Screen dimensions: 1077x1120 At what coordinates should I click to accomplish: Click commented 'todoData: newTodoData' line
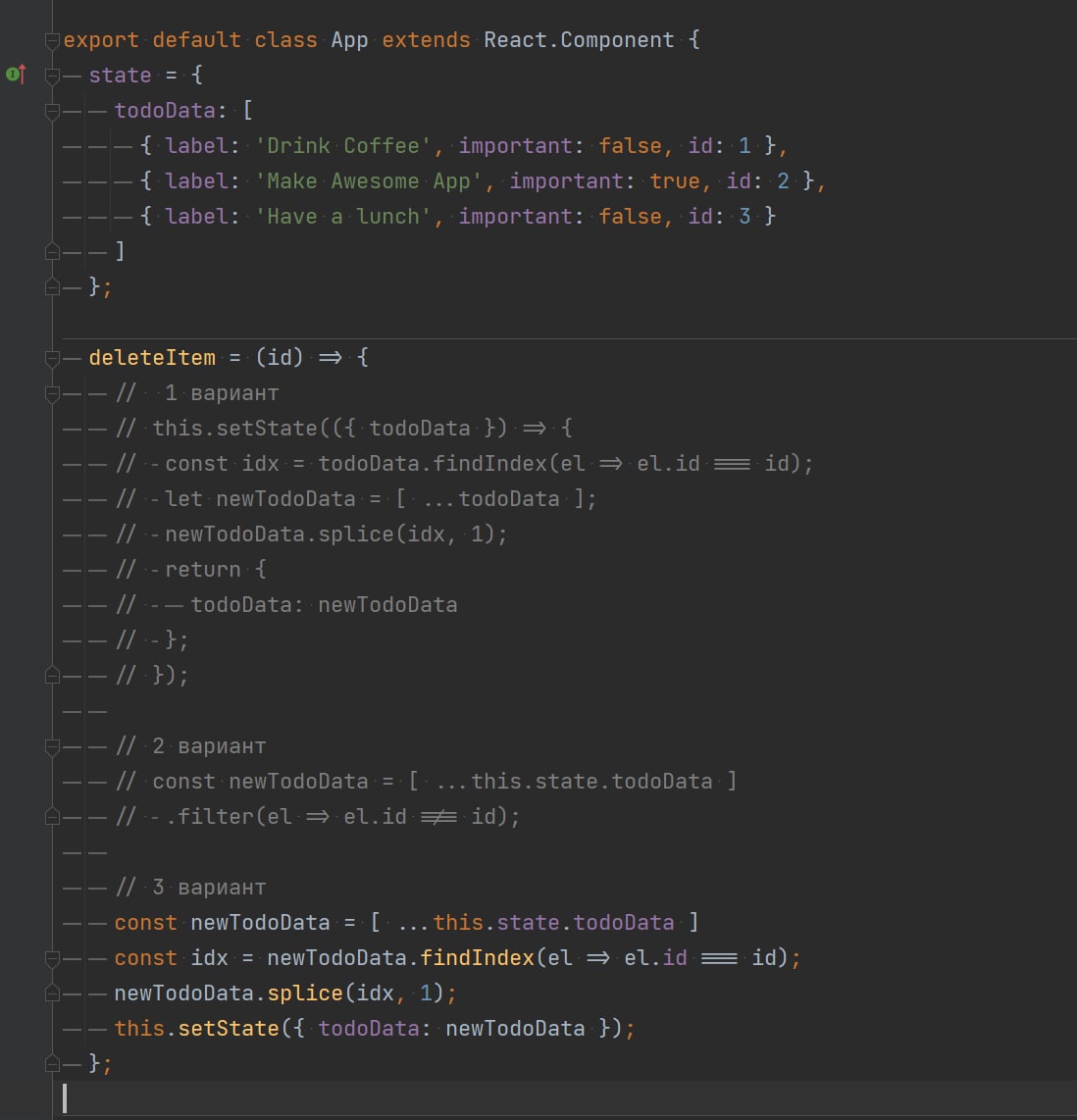point(325,605)
